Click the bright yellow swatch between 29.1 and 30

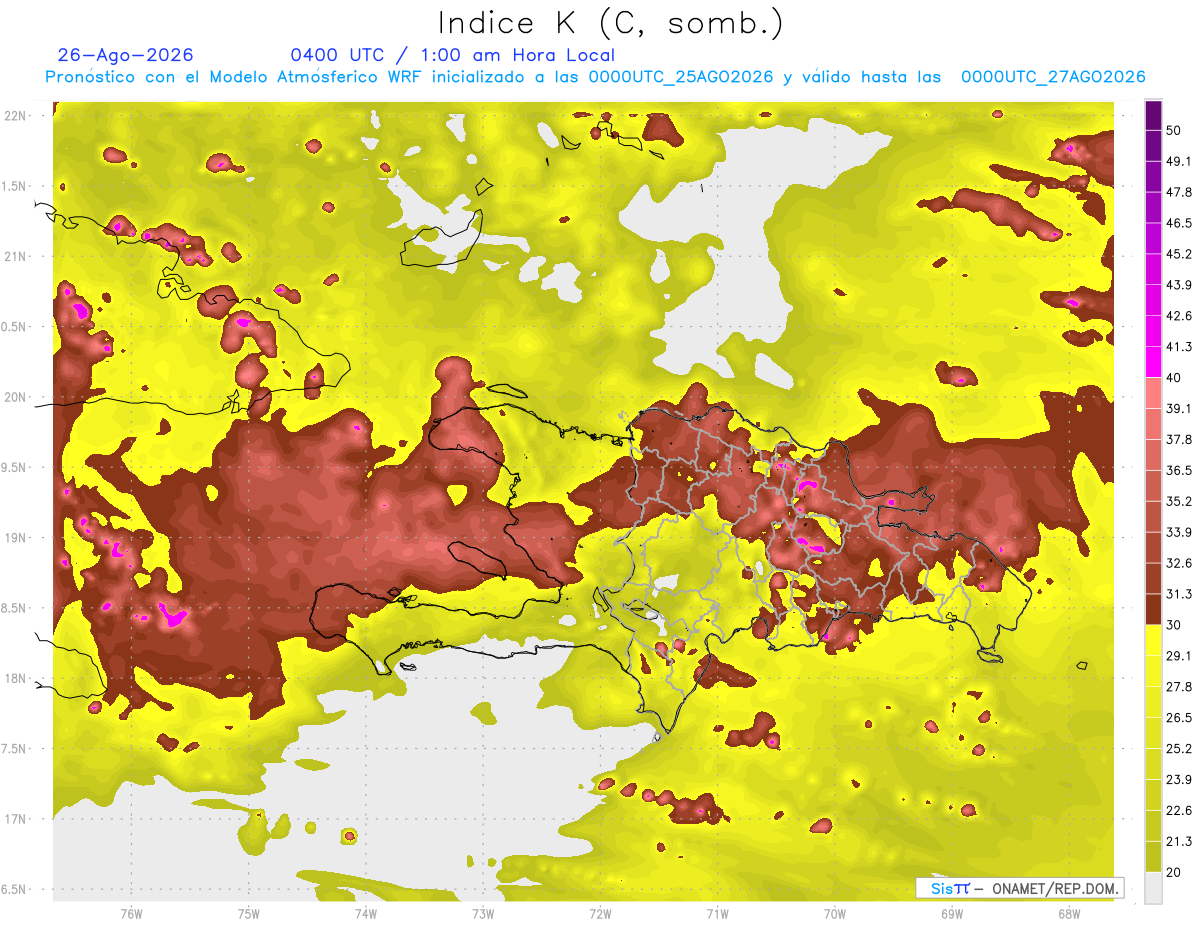click(1153, 640)
